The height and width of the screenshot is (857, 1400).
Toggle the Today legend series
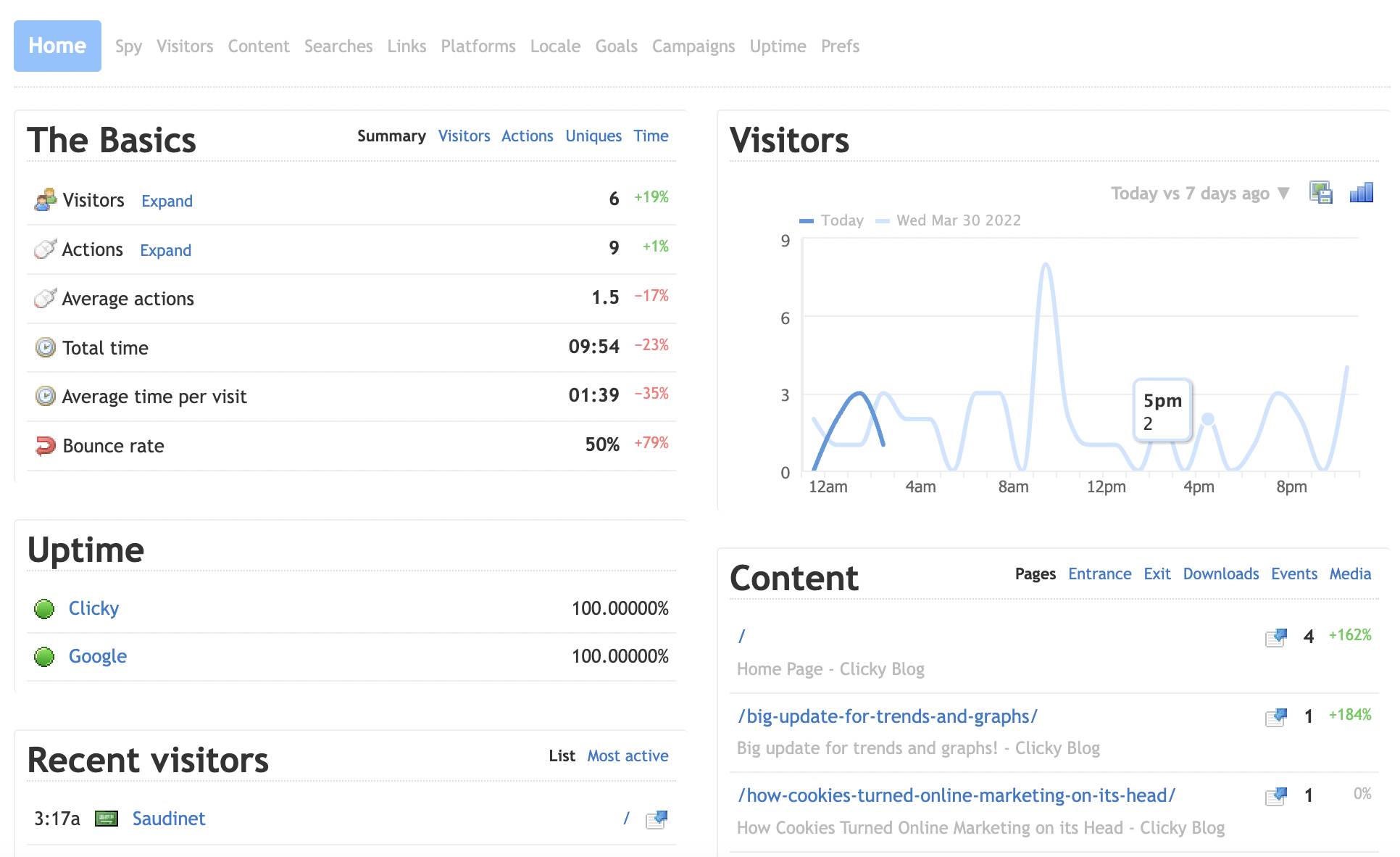pyautogui.click(x=831, y=220)
